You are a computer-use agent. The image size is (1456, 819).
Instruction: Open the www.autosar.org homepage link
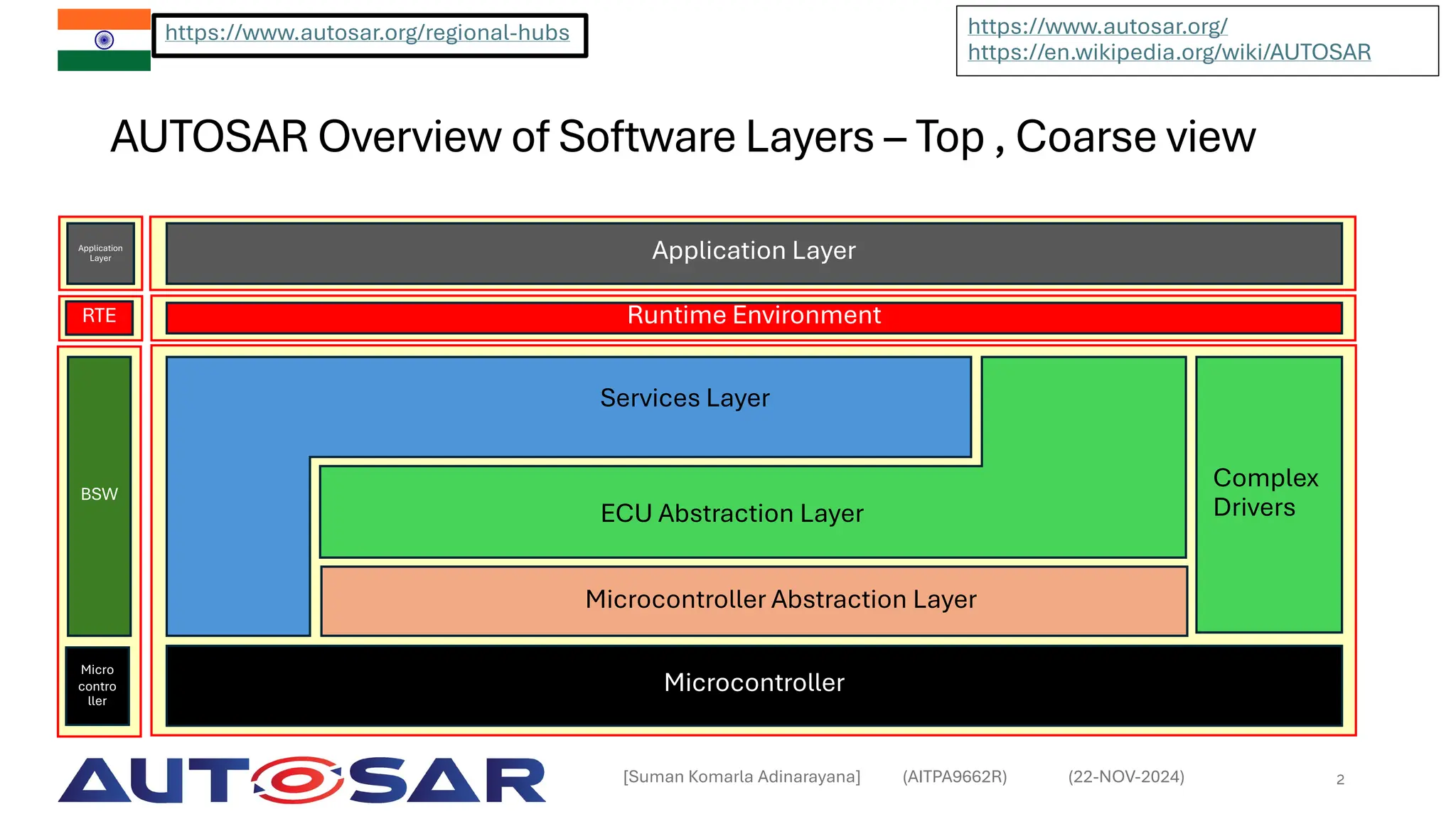point(1097,26)
